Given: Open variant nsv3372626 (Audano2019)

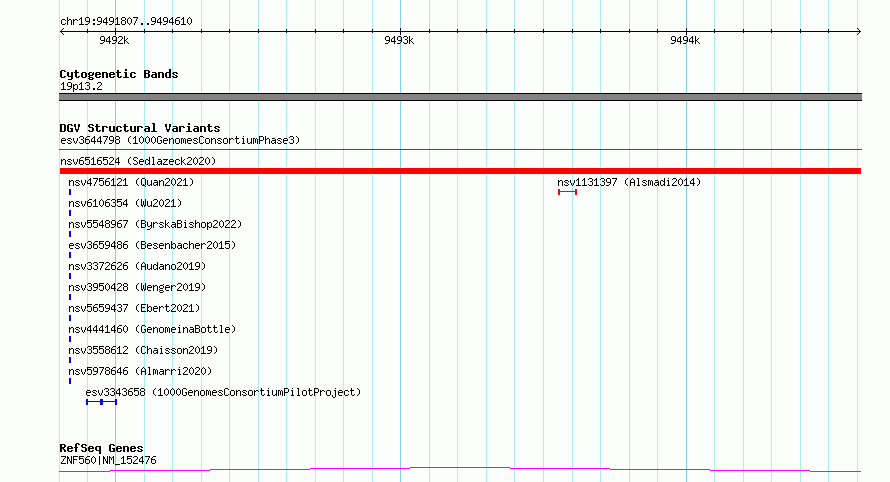Looking at the screenshot, I should (137, 266).
